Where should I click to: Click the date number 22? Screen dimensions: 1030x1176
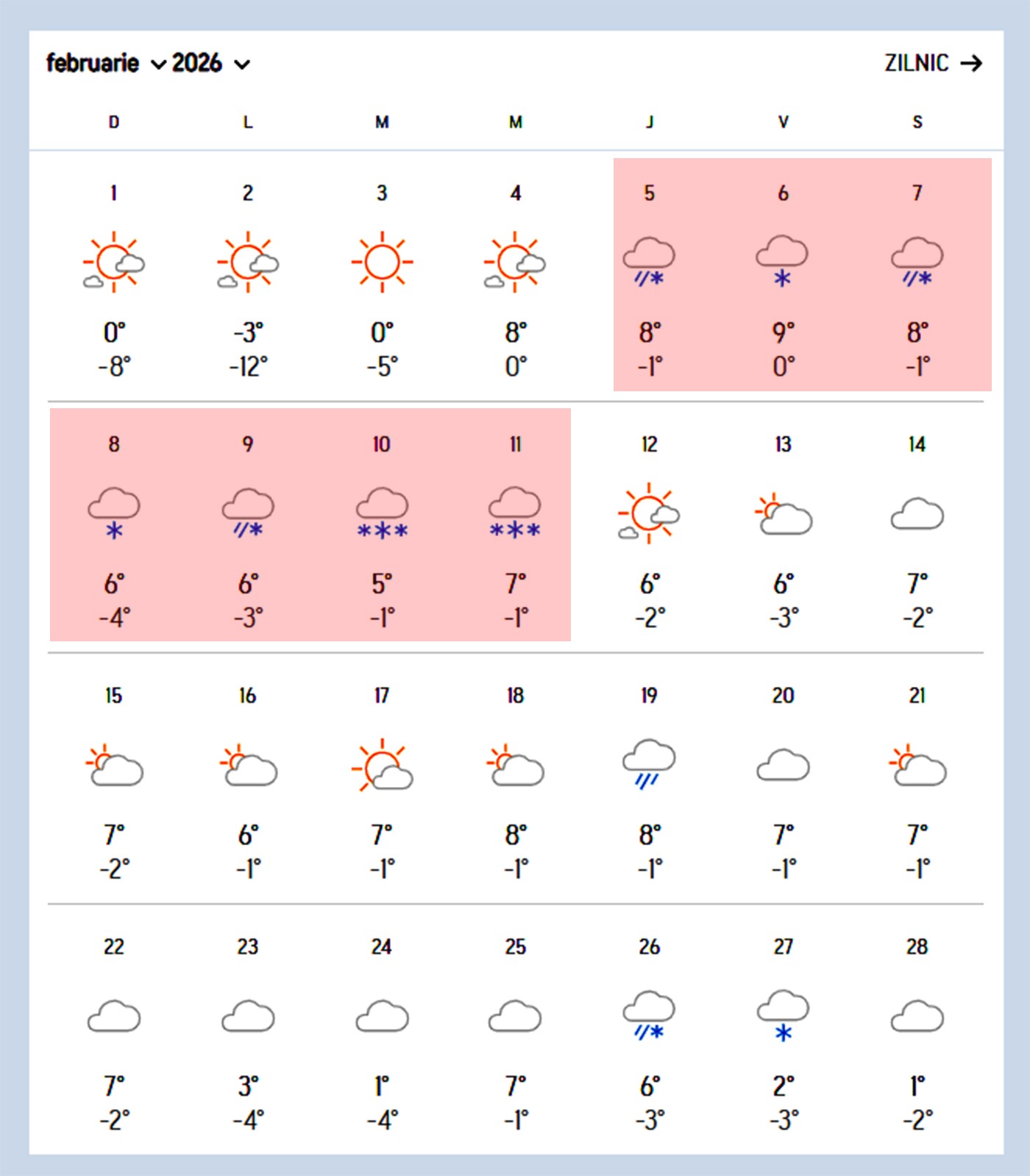coord(113,947)
